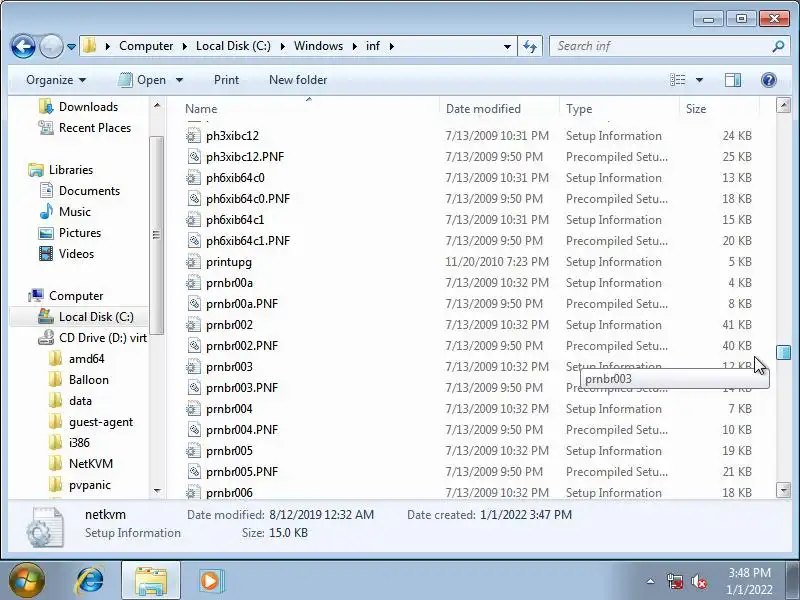800x600 pixels.
Task: Open the Windows Start menu
Action: (x=26, y=580)
